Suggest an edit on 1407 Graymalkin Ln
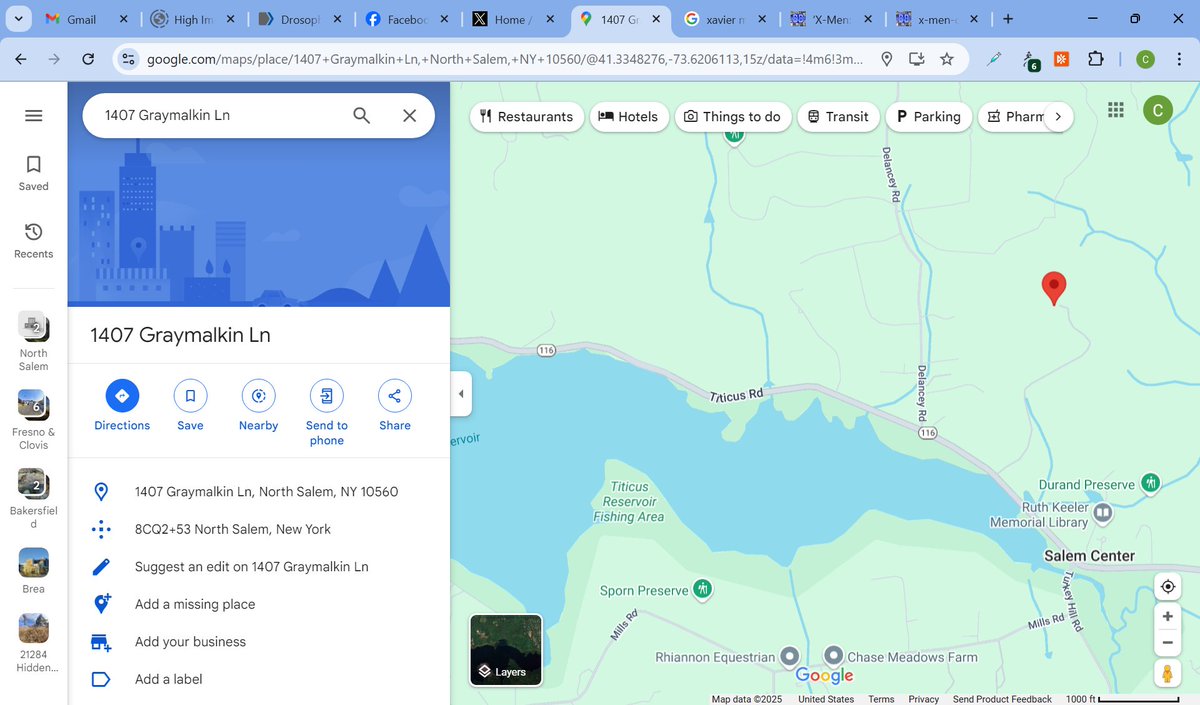 pos(259,567)
